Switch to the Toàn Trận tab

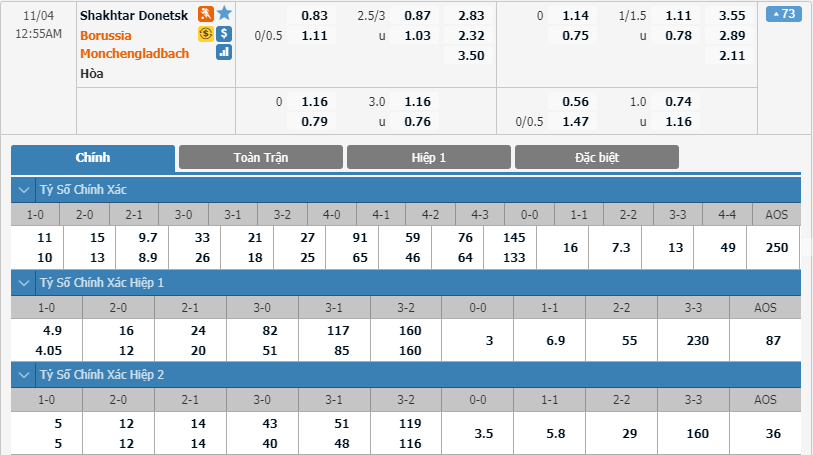click(x=261, y=157)
